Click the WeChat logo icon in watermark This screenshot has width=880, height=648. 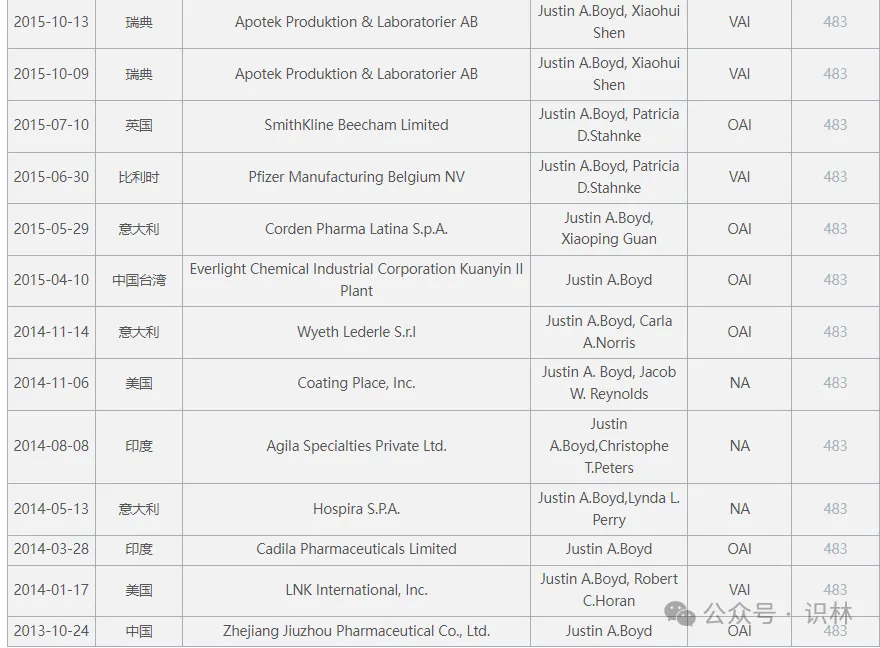[681, 613]
